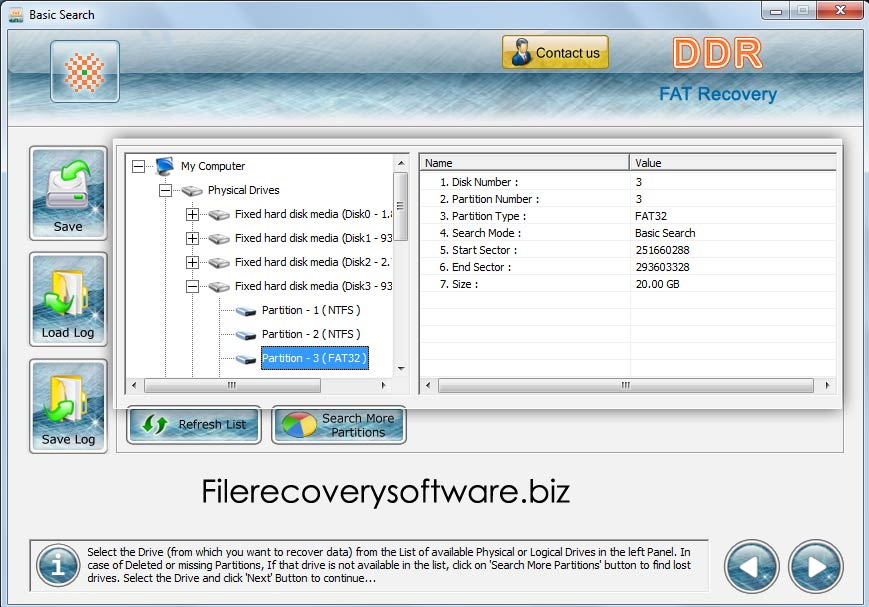Click the Disk1 drive icon
Screen dimensions: 869x607
[219, 239]
